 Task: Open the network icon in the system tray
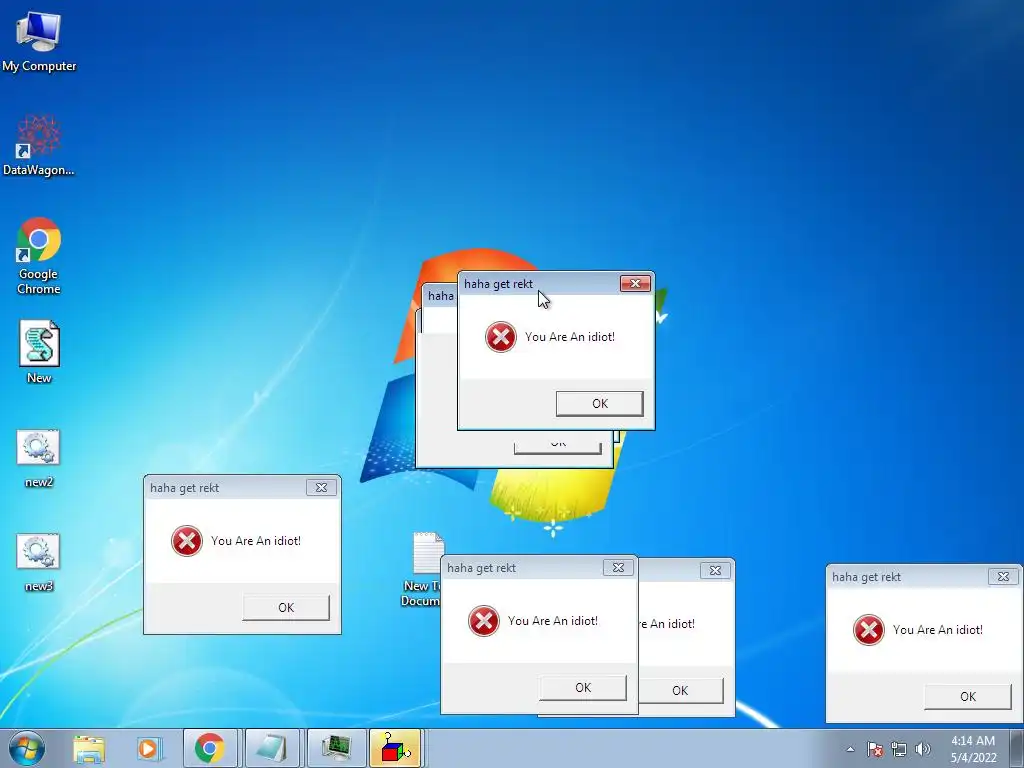point(899,749)
